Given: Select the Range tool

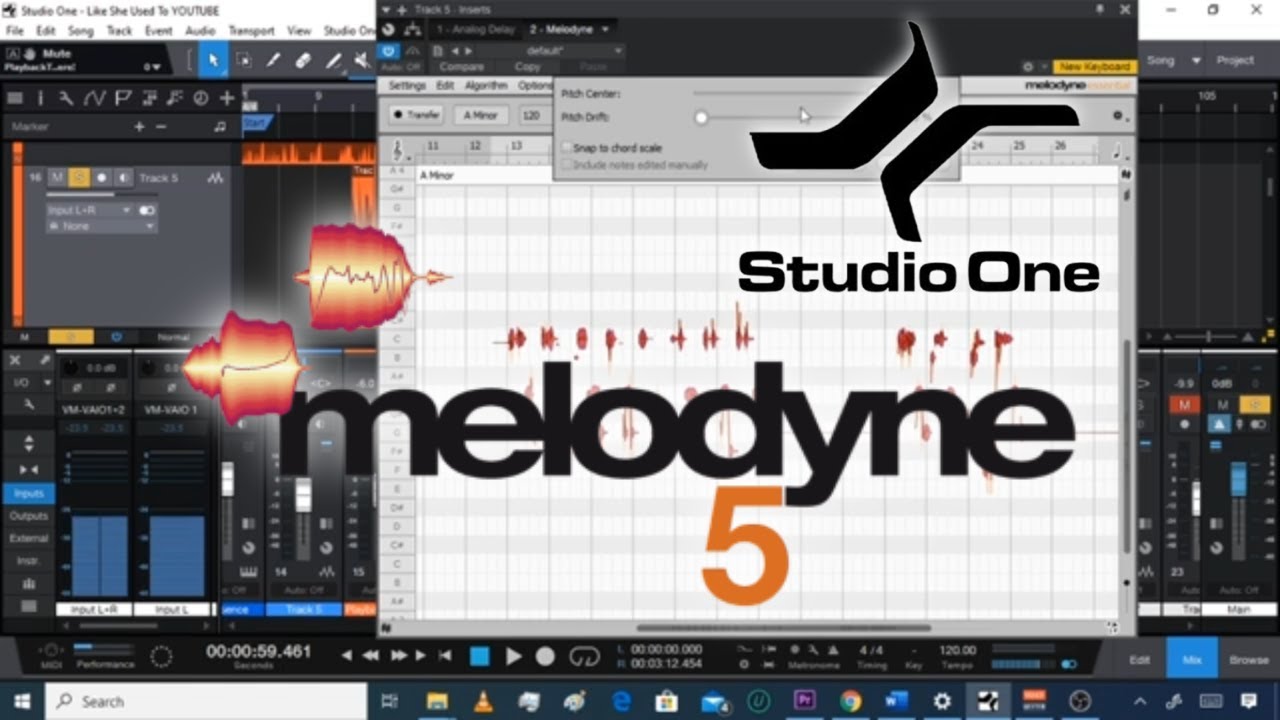Looking at the screenshot, I should (243, 60).
